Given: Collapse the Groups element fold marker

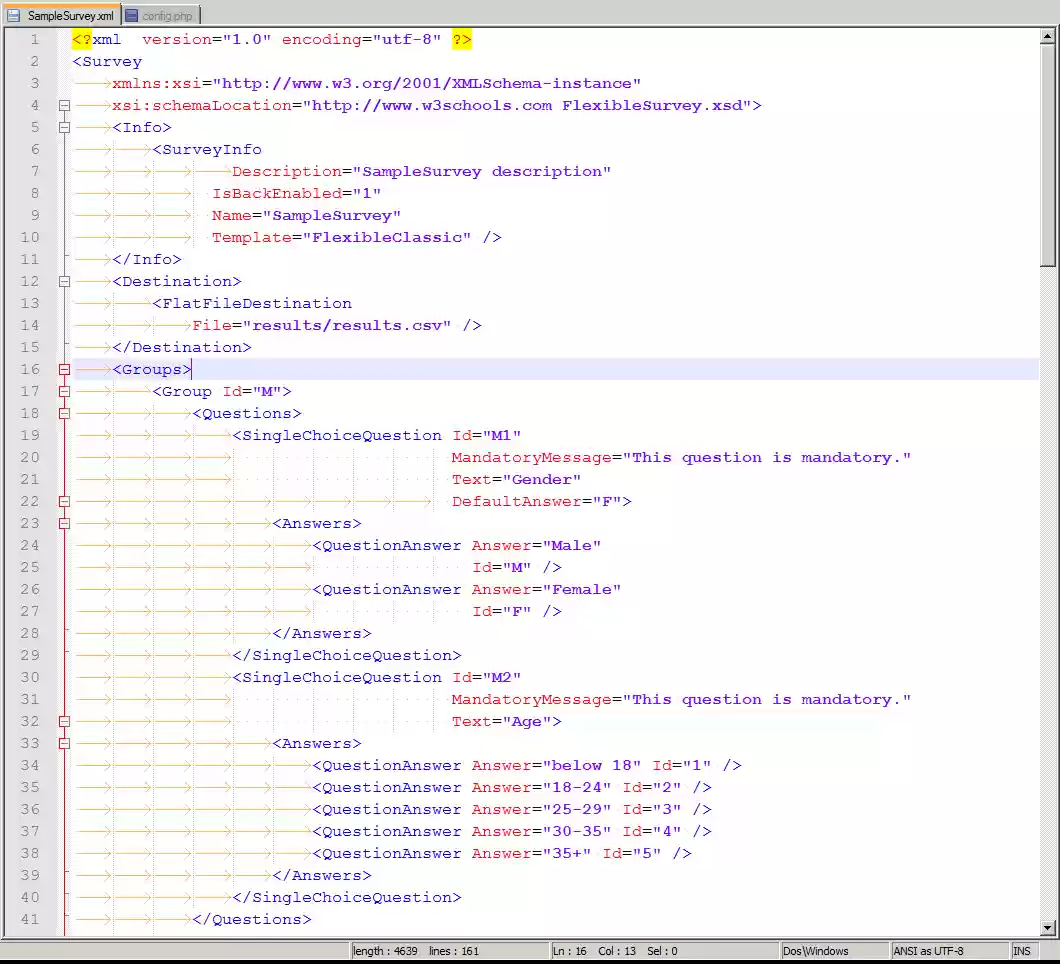Looking at the screenshot, I should 65,370.
